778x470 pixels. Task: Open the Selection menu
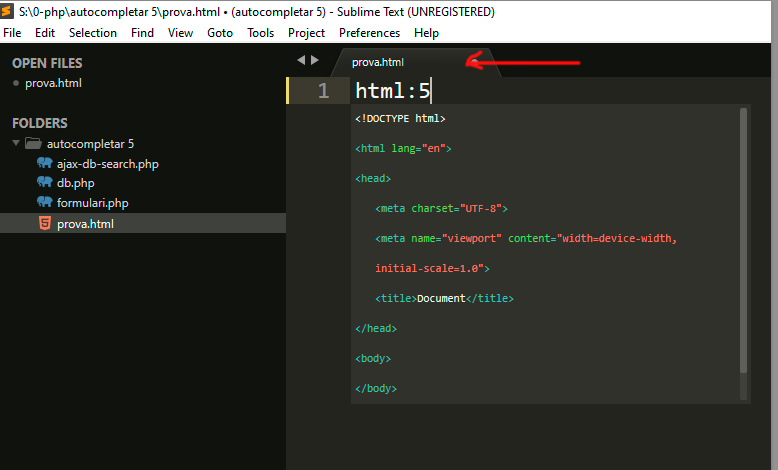pyautogui.click(x=93, y=33)
